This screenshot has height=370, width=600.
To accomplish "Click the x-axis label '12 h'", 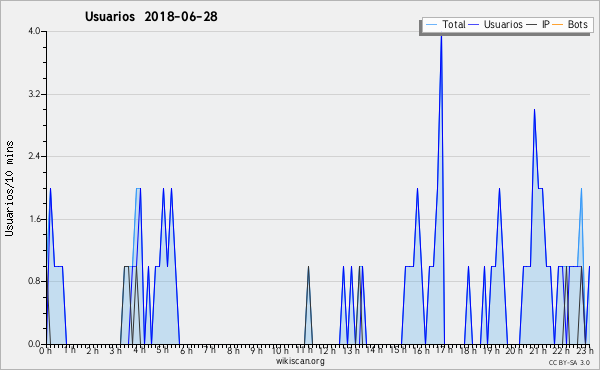I will [327, 350].
